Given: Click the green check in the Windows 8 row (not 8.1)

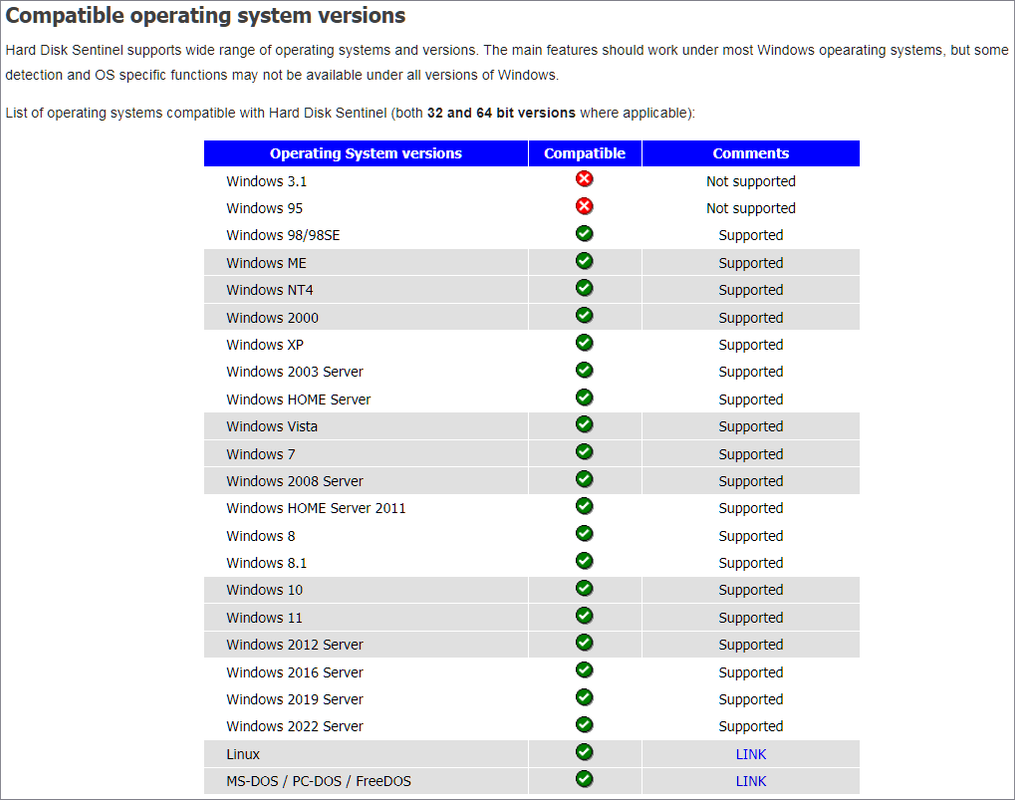Looking at the screenshot, I should point(585,533).
